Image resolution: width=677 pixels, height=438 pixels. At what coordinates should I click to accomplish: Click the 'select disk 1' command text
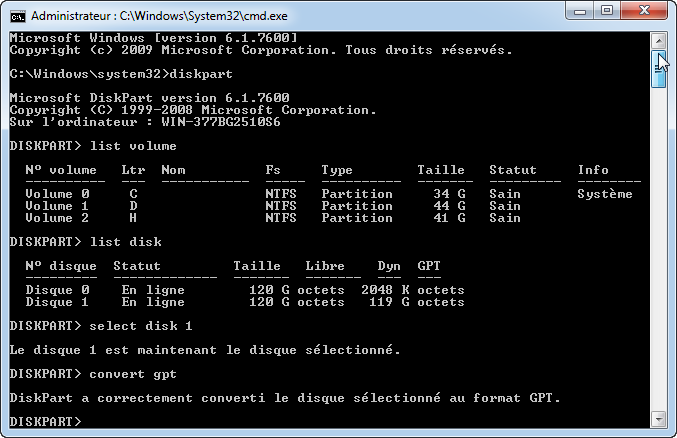pyautogui.click(x=141, y=326)
